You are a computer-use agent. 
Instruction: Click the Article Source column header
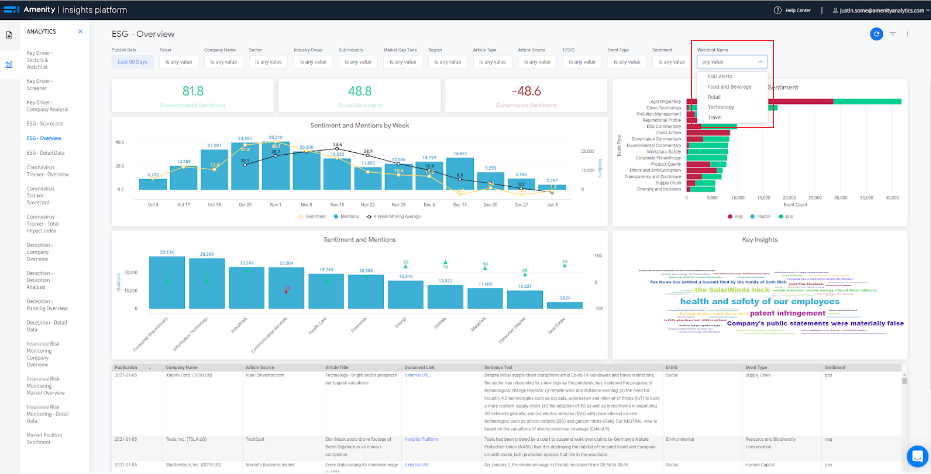[x=260, y=368]
